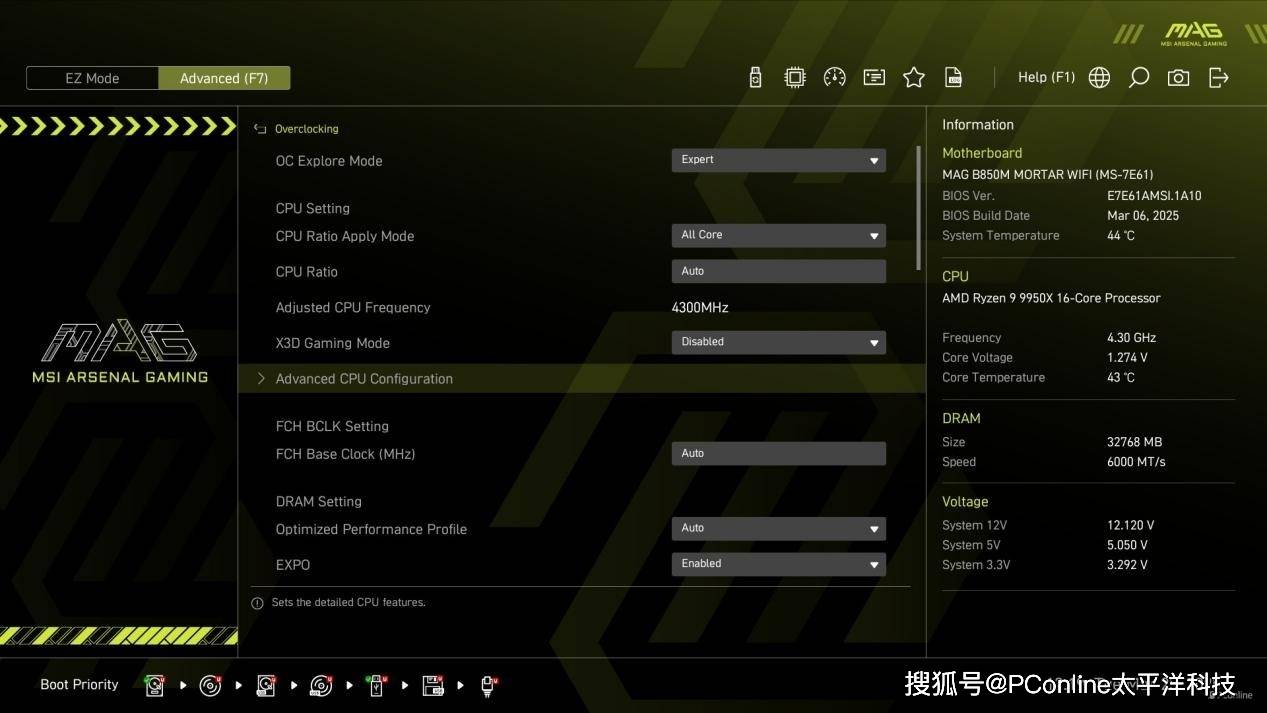This screenshot has width=1267, height=713.
Task: Click the EXPO setting label
Action: (x=293, y=565)
